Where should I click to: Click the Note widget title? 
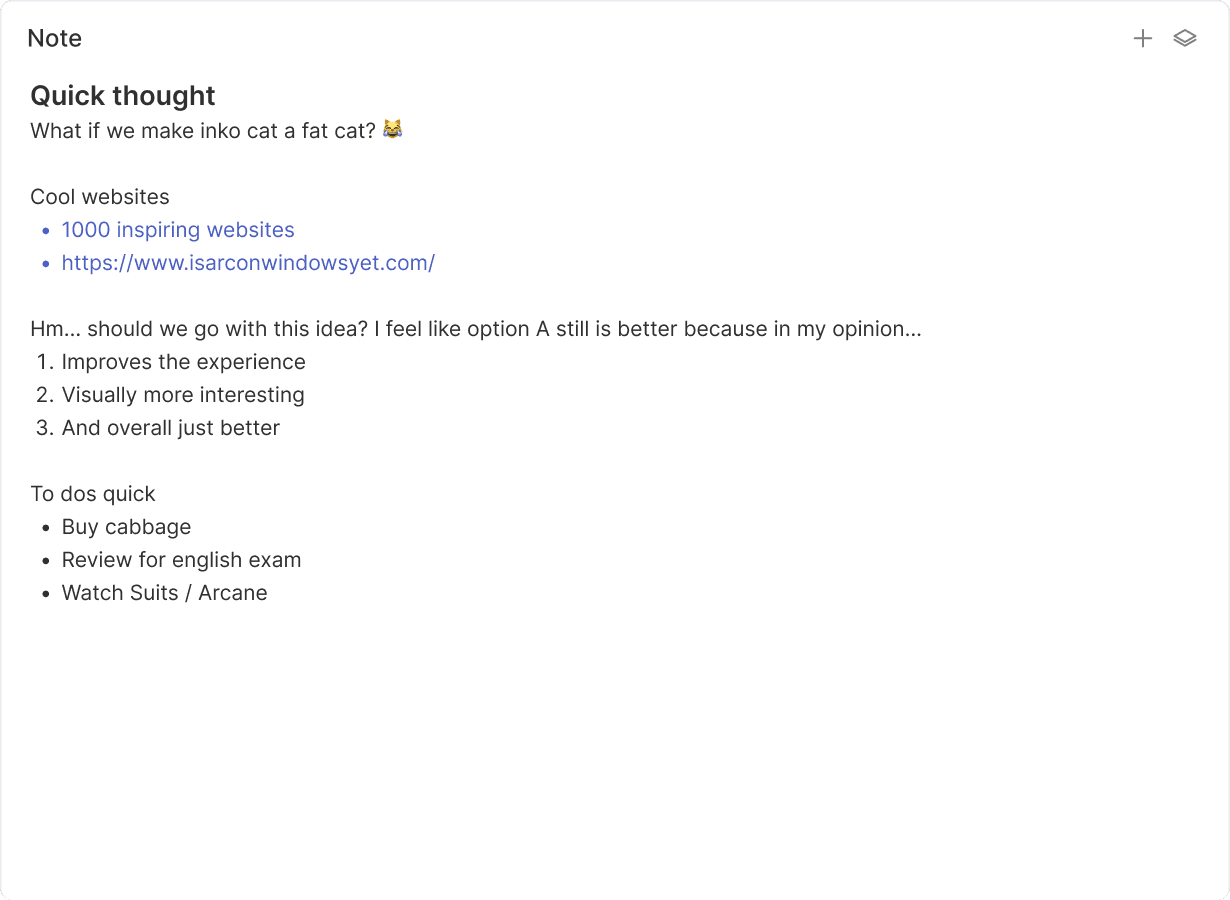(x=55, y=39)
